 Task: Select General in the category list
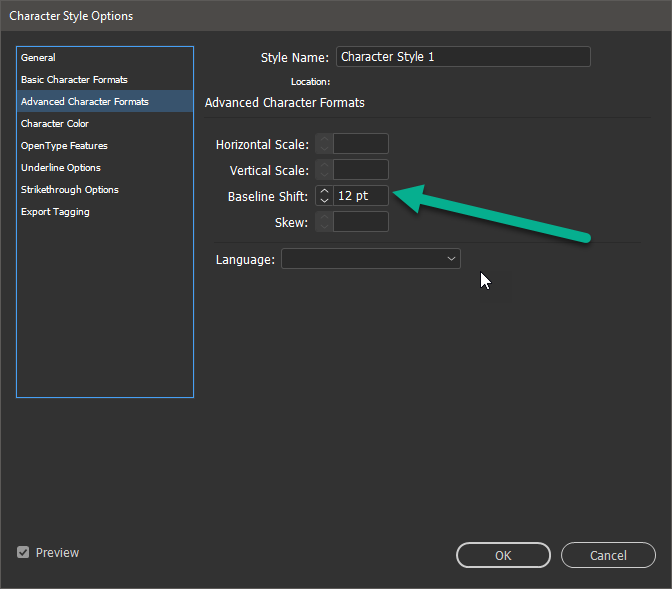coord(38,58)
